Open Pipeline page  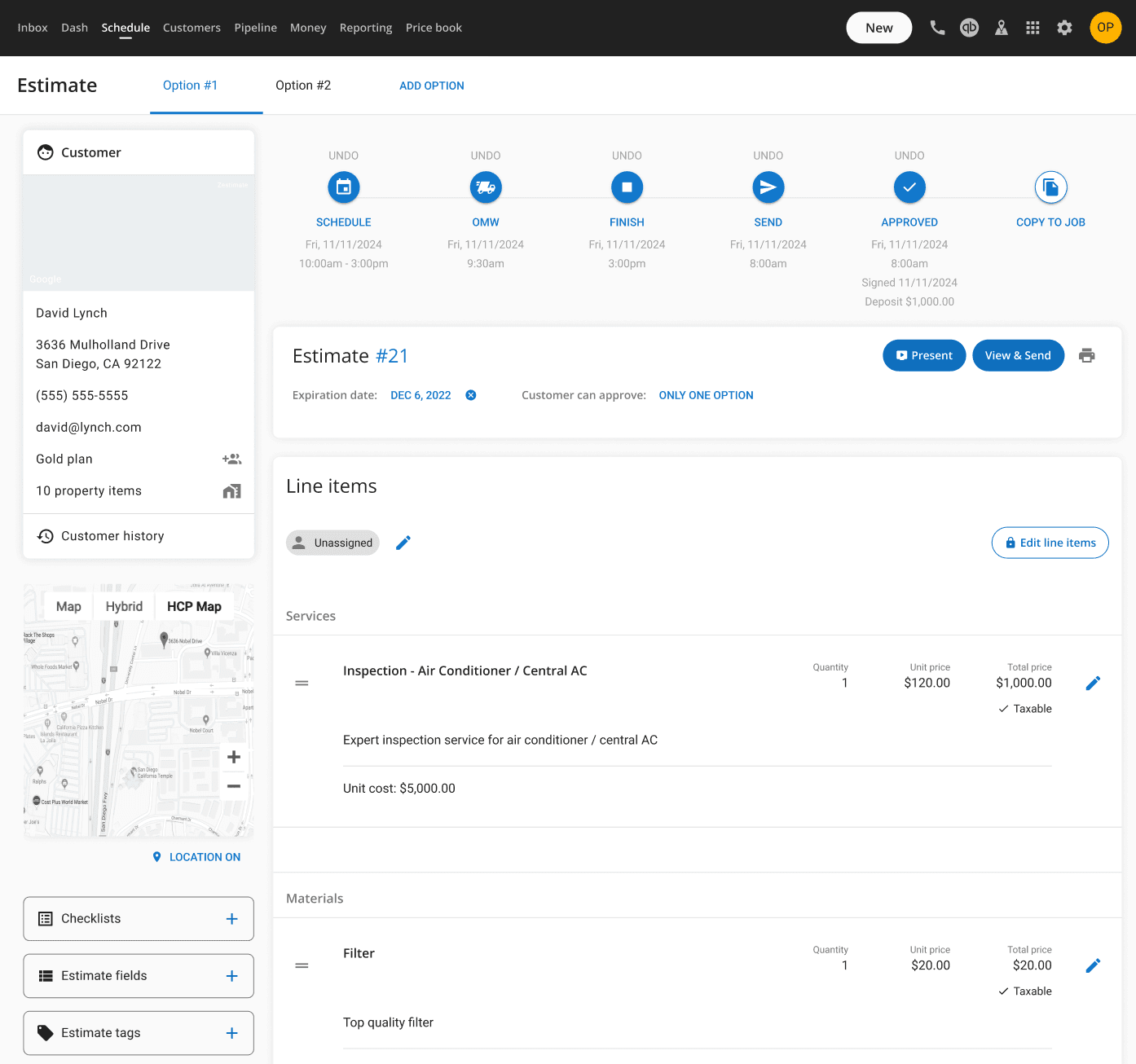coord(256,28)
